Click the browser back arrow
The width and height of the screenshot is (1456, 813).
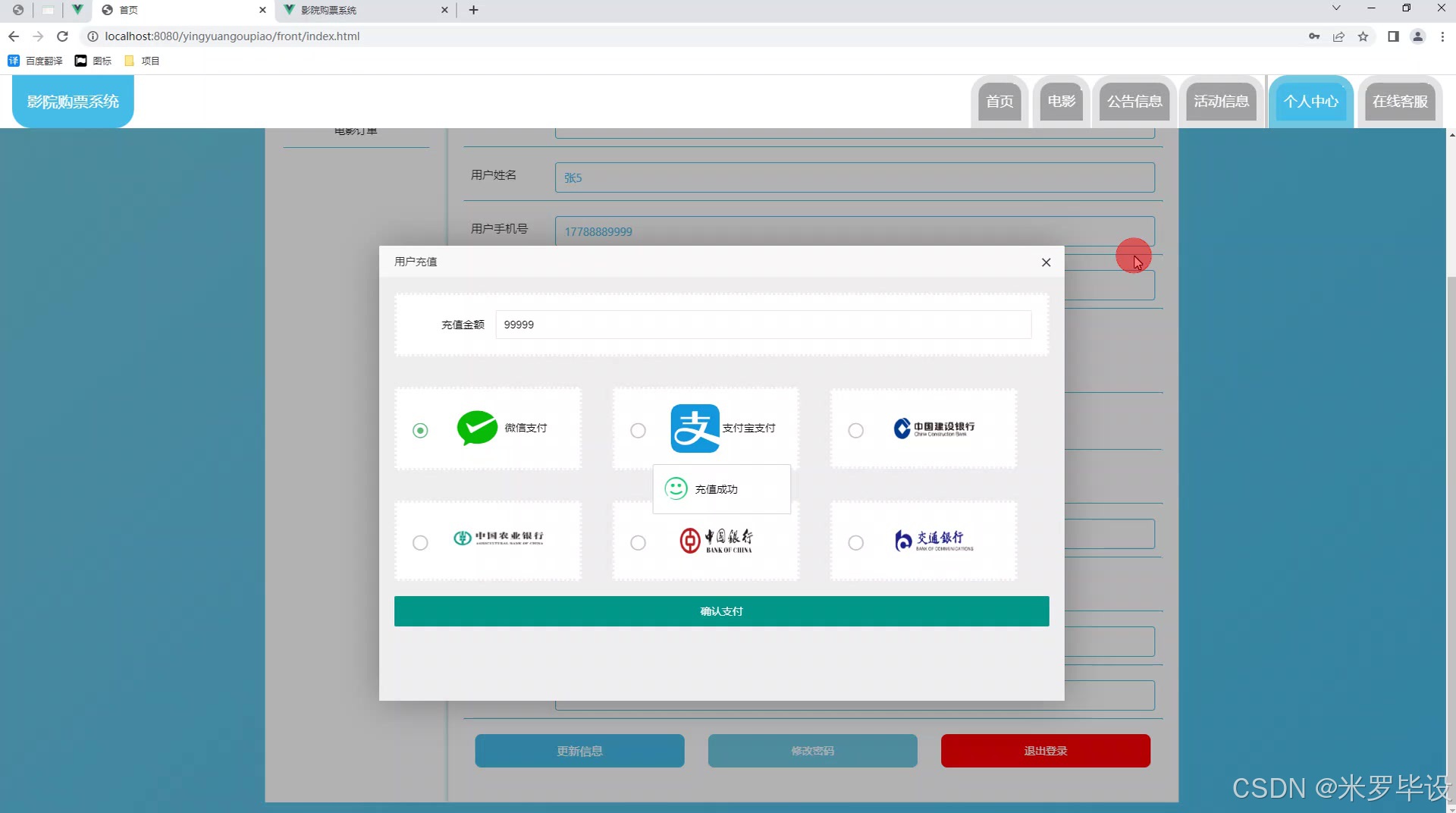(x=14, y=36)
